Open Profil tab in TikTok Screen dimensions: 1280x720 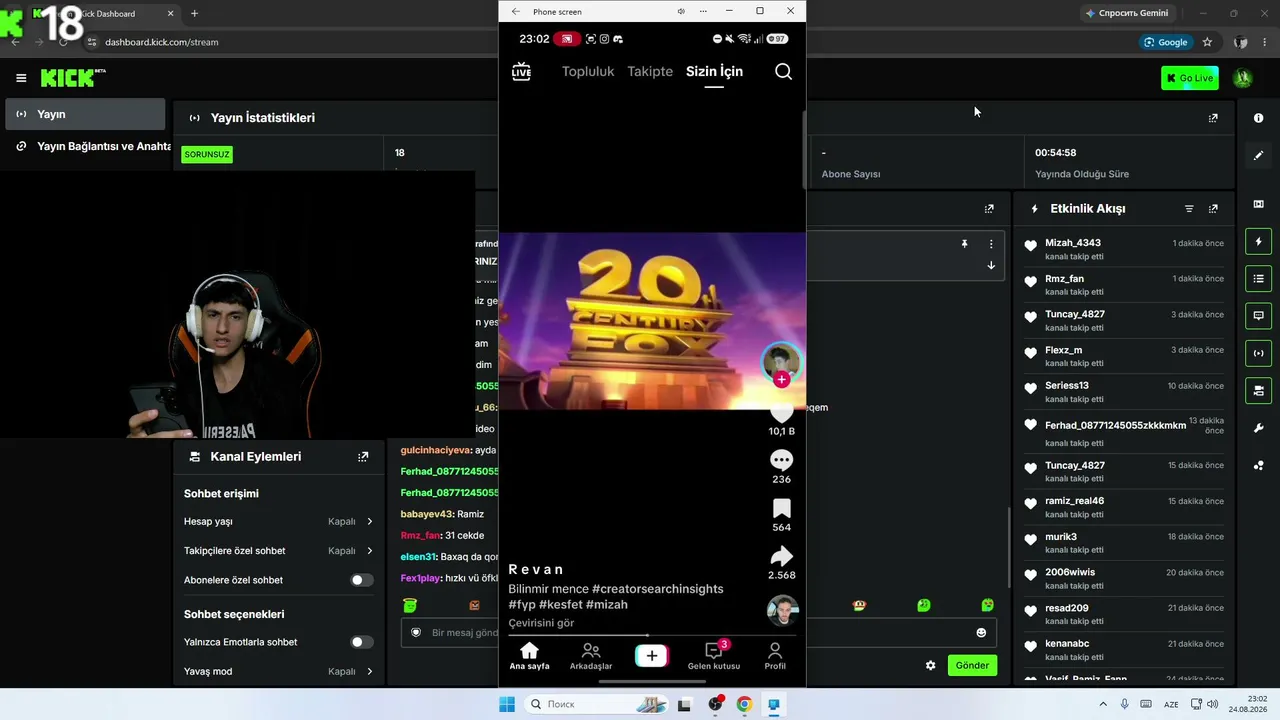point(775,657)
